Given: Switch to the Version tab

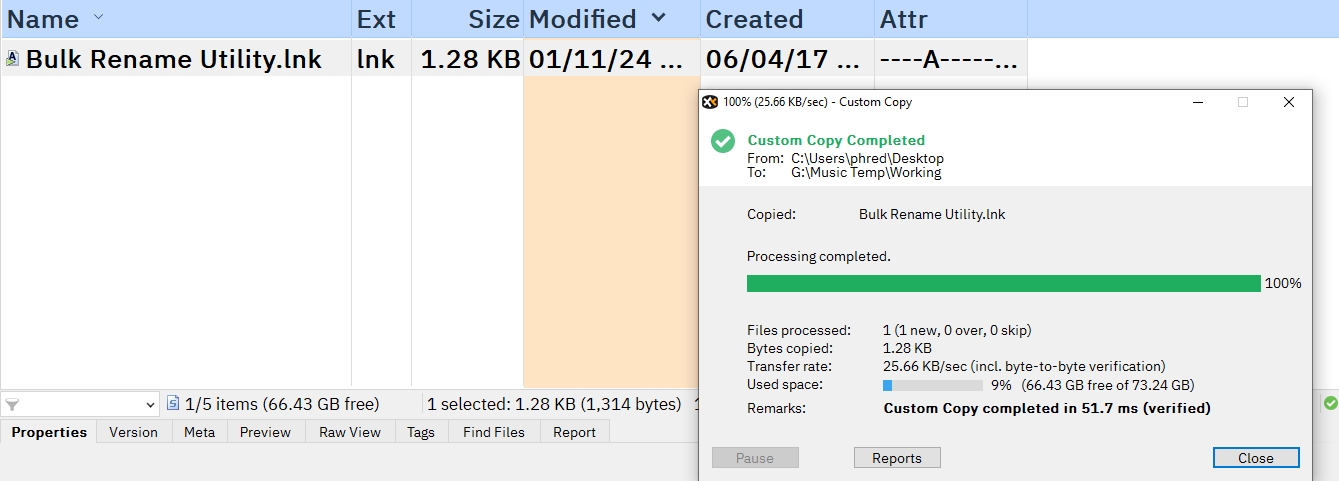Looking at the screenshot, I should [133, 432].
